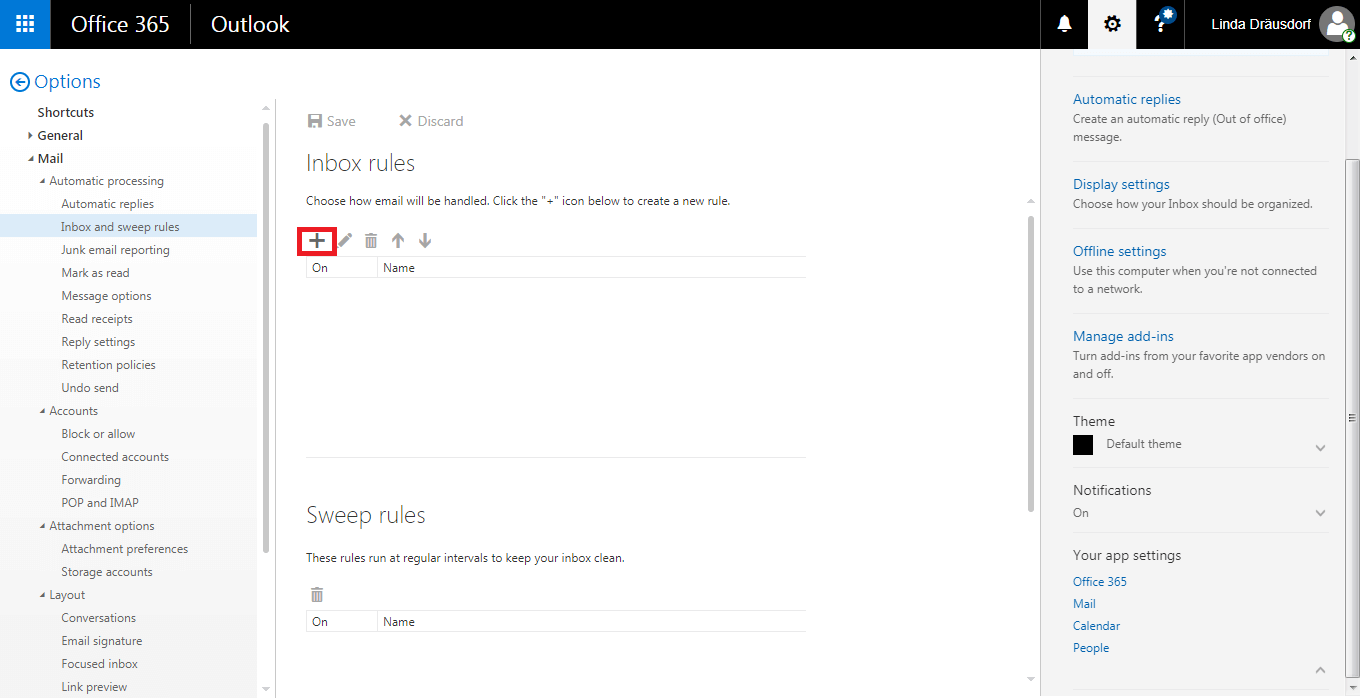Open the Forwarding settings page
Image resolution: width=1360 pixels, height=698 pixels.
[89, 479]
